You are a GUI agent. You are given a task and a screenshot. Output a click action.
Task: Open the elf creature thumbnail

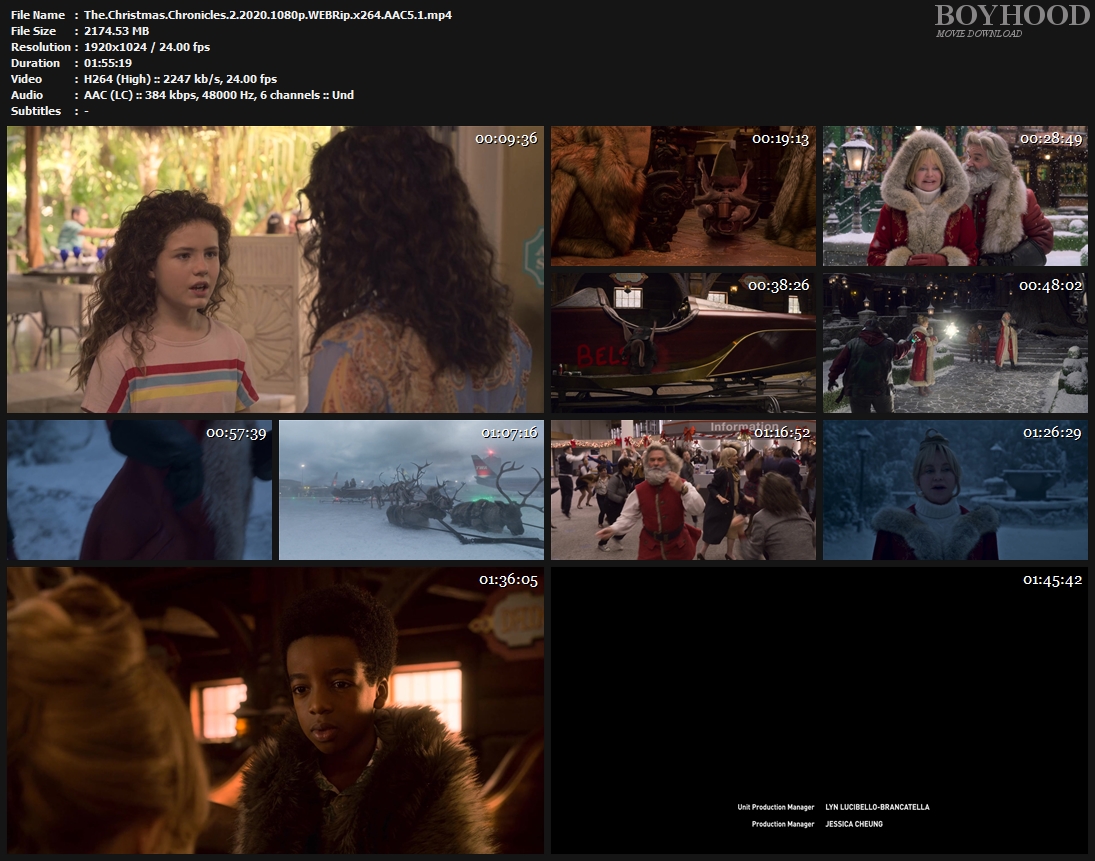tap(683, 196)
